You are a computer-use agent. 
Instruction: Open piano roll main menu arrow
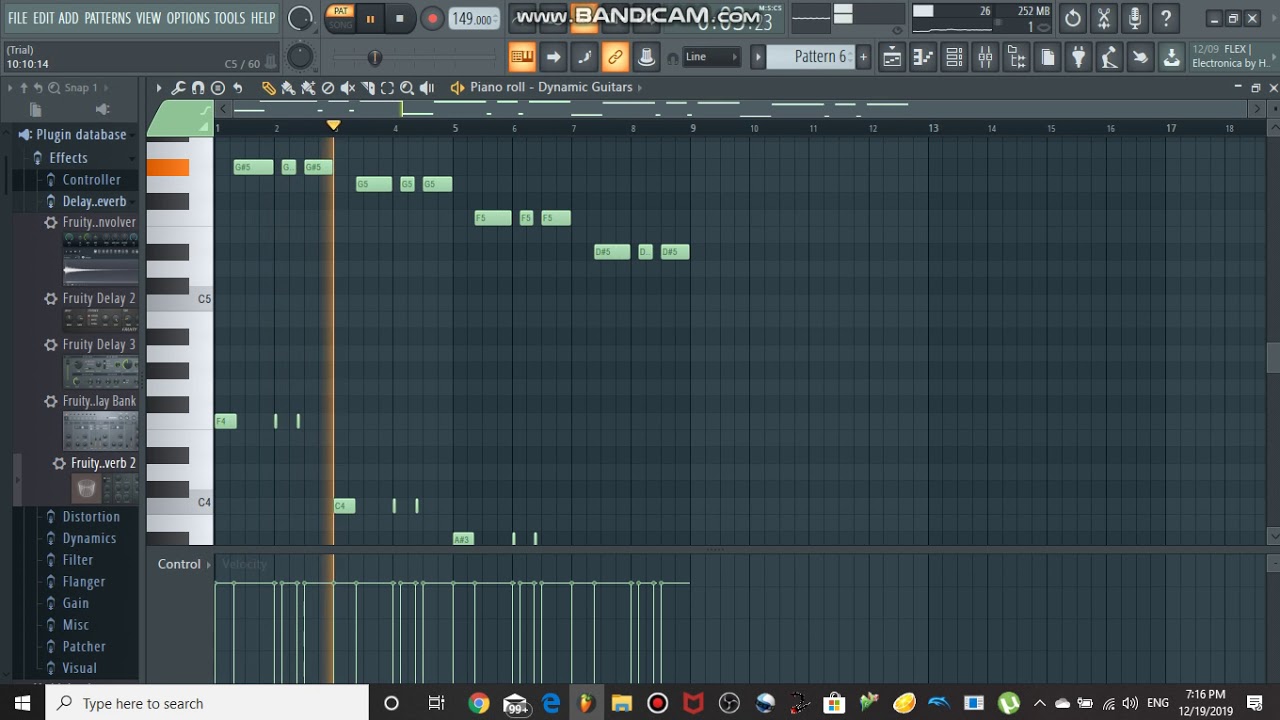158,88
